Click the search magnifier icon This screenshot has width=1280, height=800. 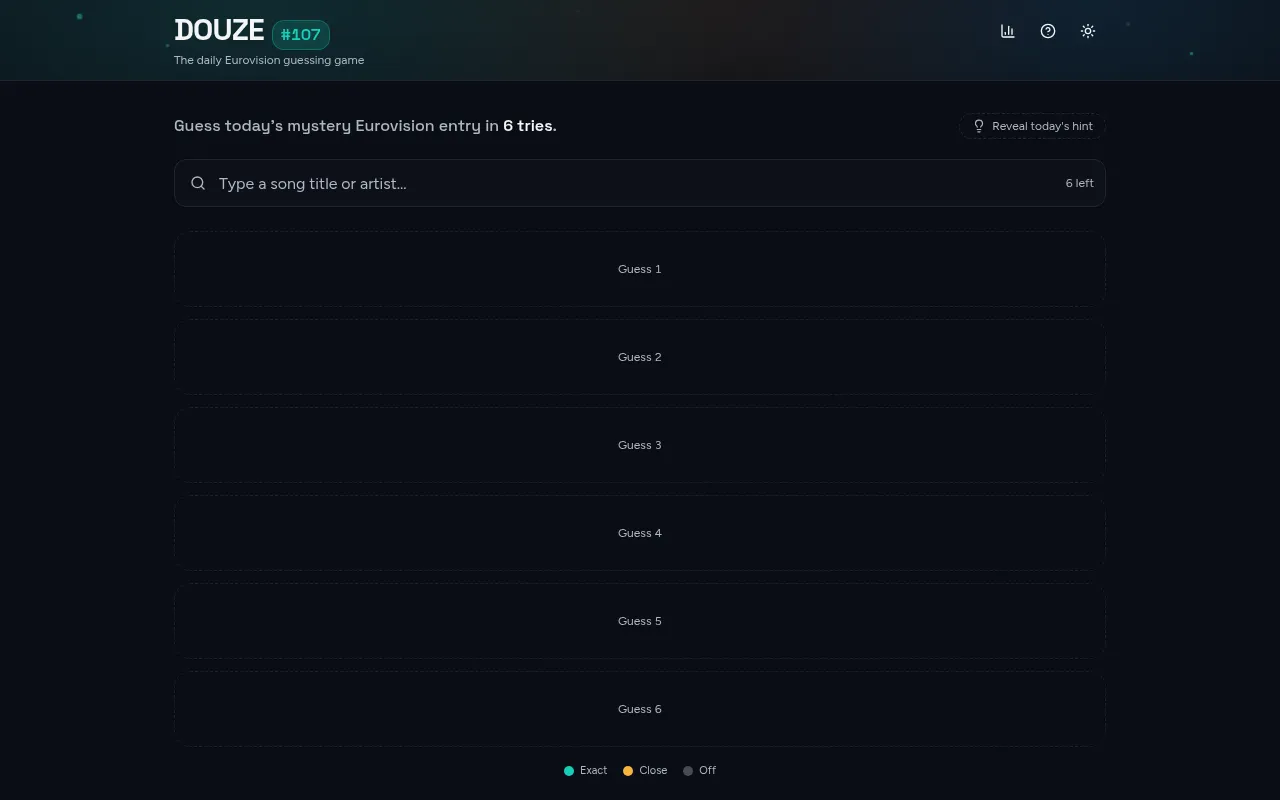pos(198,183)
